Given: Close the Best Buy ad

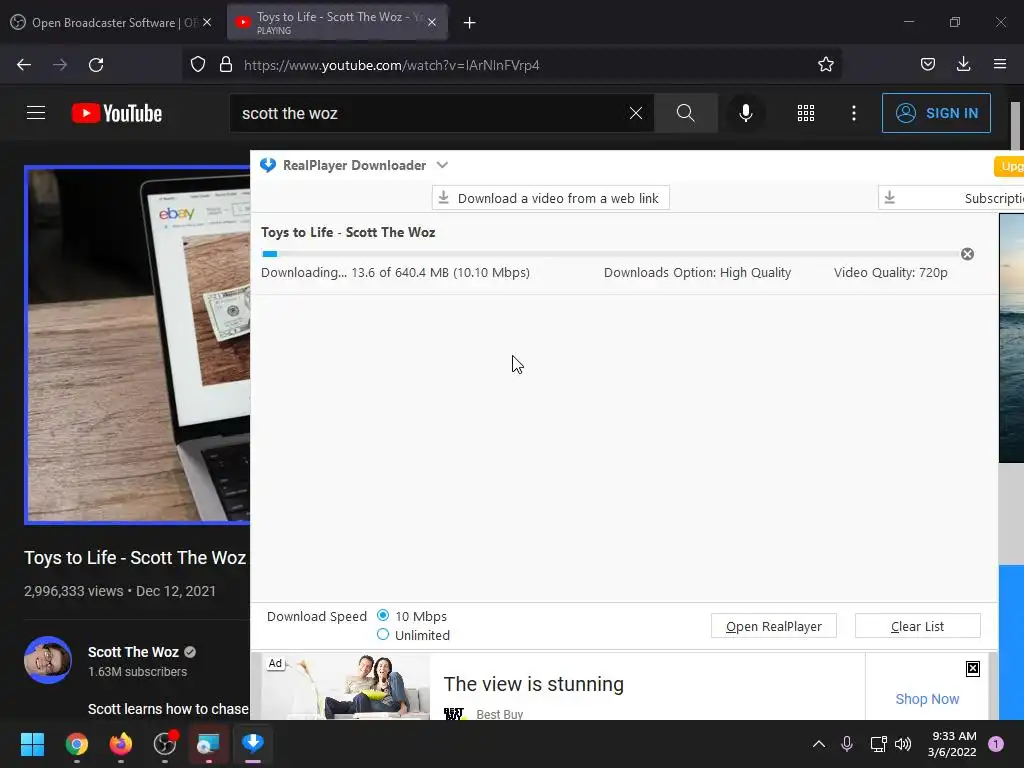Looking at the screenshot, I should (x=972, y=669).
